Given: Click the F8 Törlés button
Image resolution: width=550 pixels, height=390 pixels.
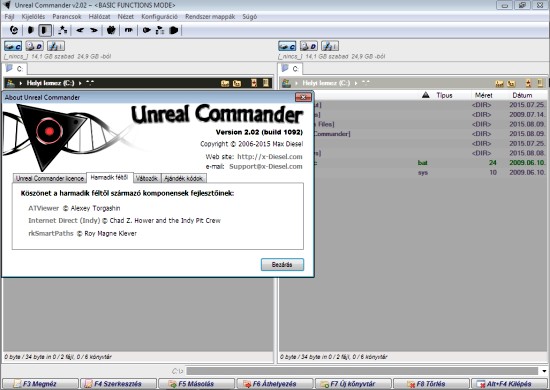Looking at the screenshot, I should click(431, 384).
